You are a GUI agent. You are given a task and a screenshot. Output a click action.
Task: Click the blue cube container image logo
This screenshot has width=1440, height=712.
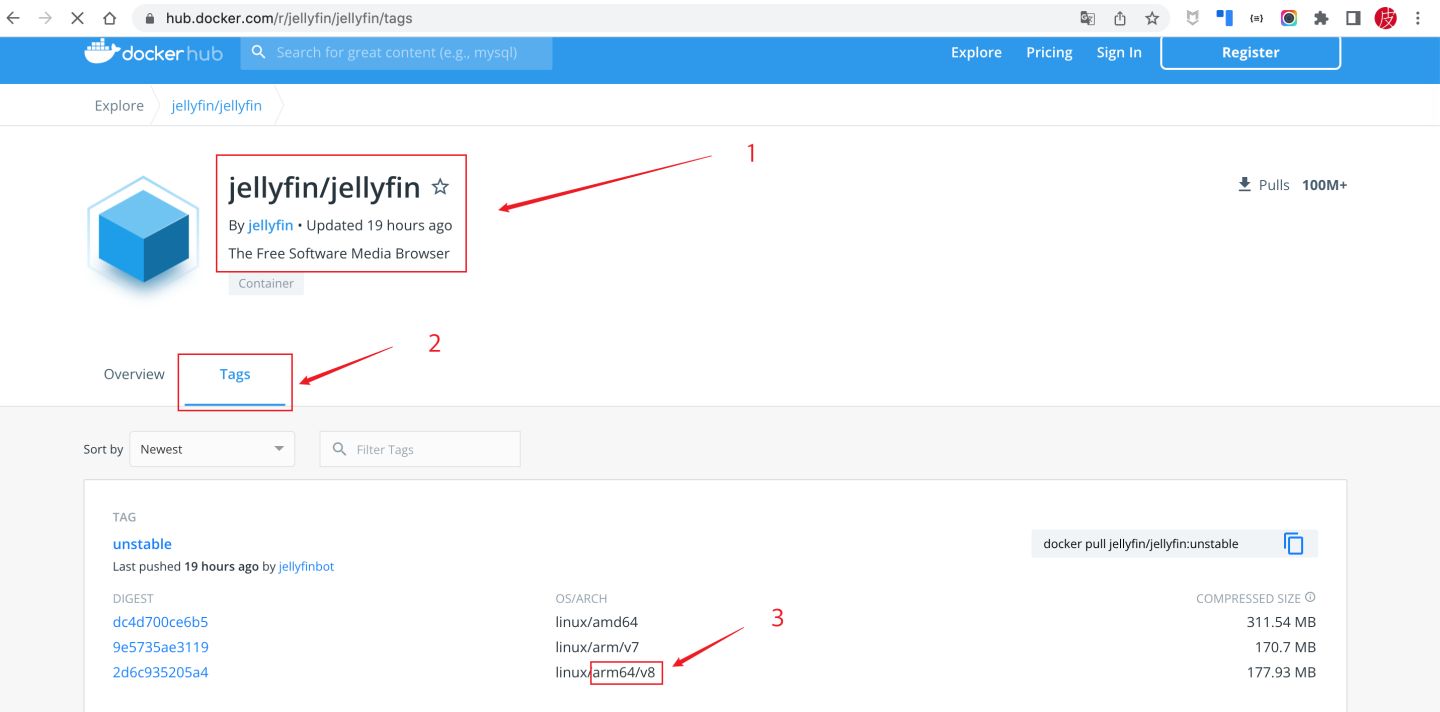click(143, 237)
